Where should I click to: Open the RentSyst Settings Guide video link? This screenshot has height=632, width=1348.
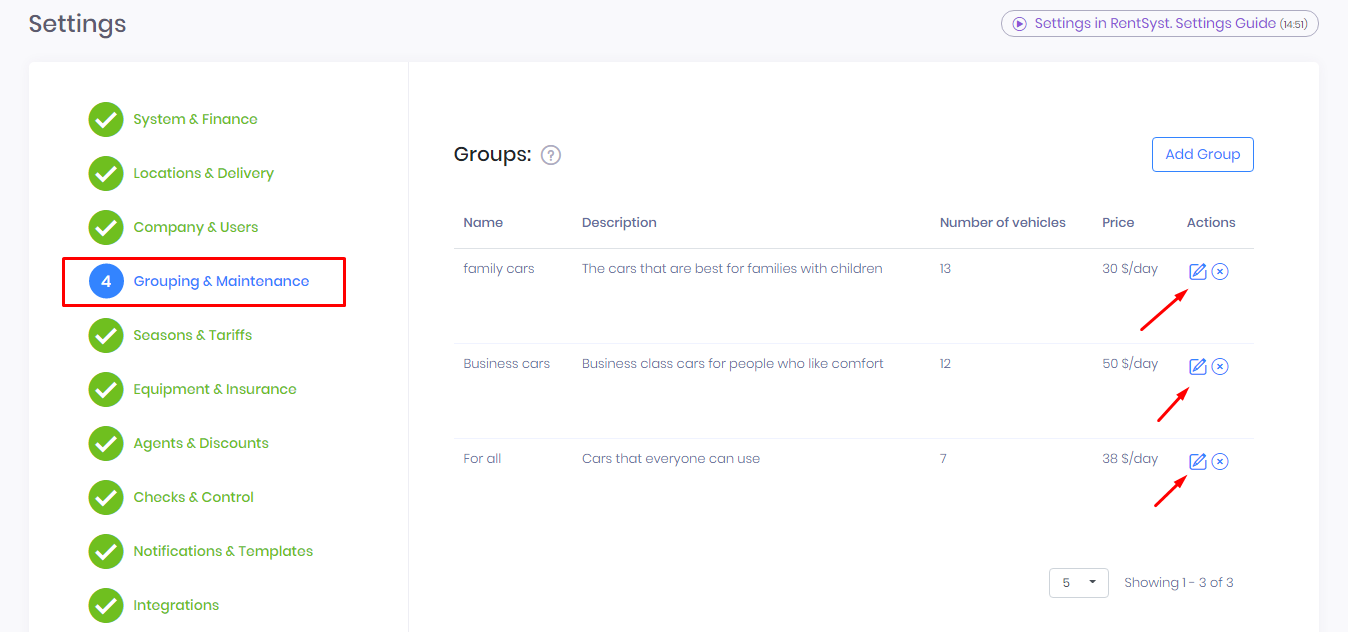pos(1160,24)
